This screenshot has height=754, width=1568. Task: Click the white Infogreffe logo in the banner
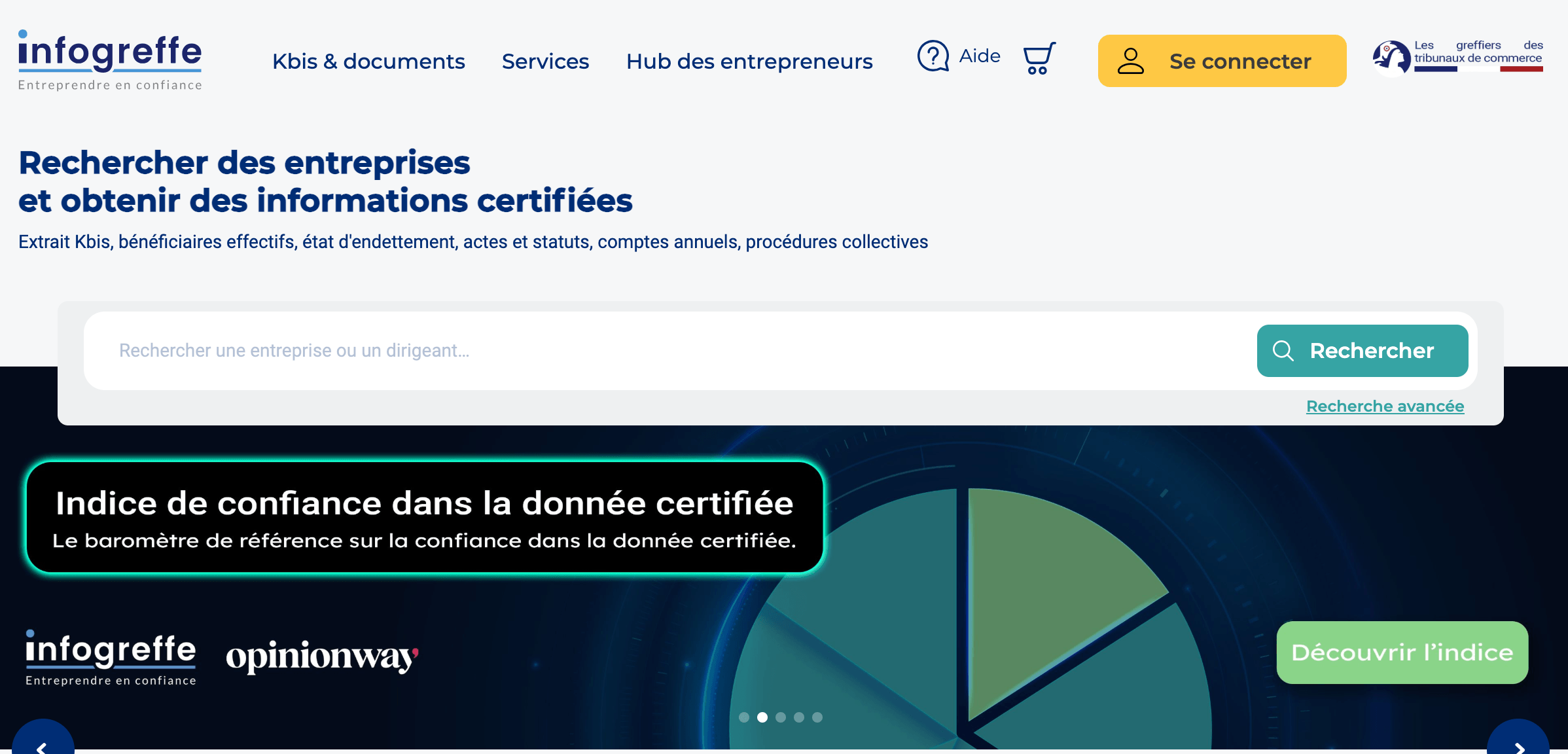pyautogui.click(x=111, y=658)
